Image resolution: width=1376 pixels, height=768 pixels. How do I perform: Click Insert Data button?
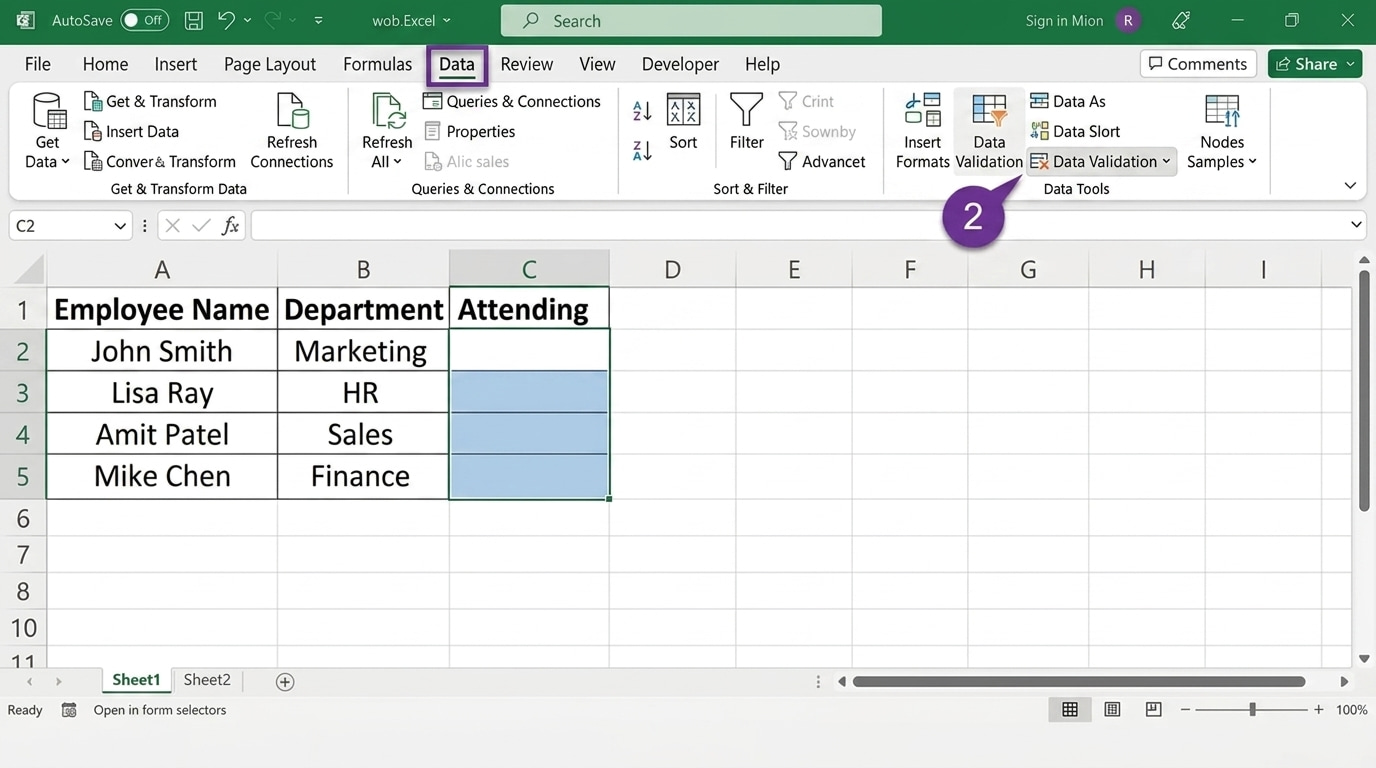[x=131, y=131]
